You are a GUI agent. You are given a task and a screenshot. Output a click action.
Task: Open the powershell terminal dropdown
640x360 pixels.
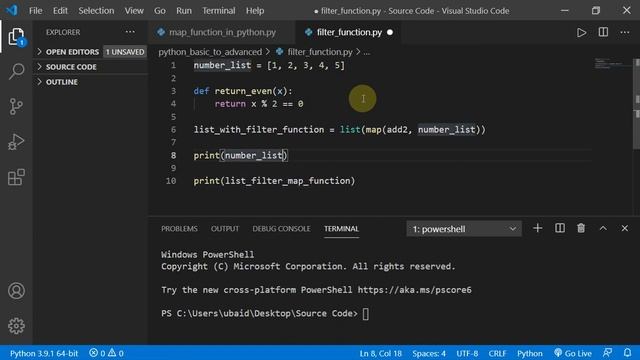[x=464, y=229]
